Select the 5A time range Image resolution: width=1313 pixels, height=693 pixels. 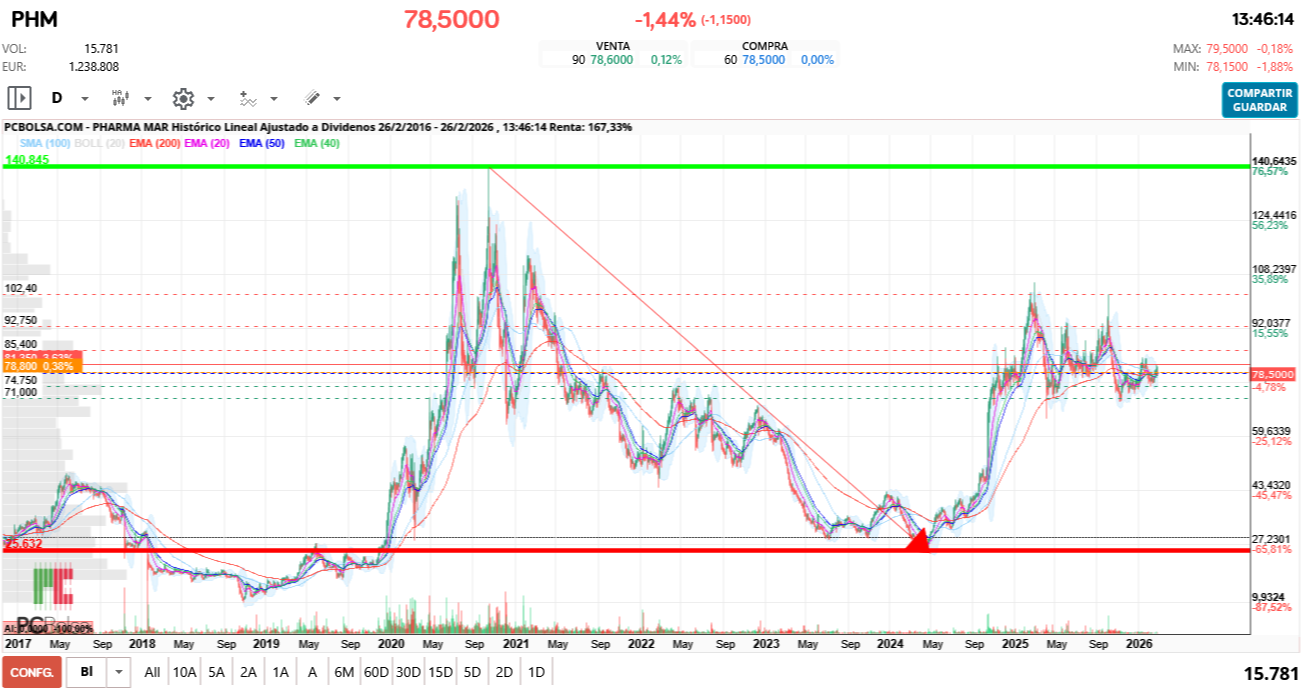(217, 673)
